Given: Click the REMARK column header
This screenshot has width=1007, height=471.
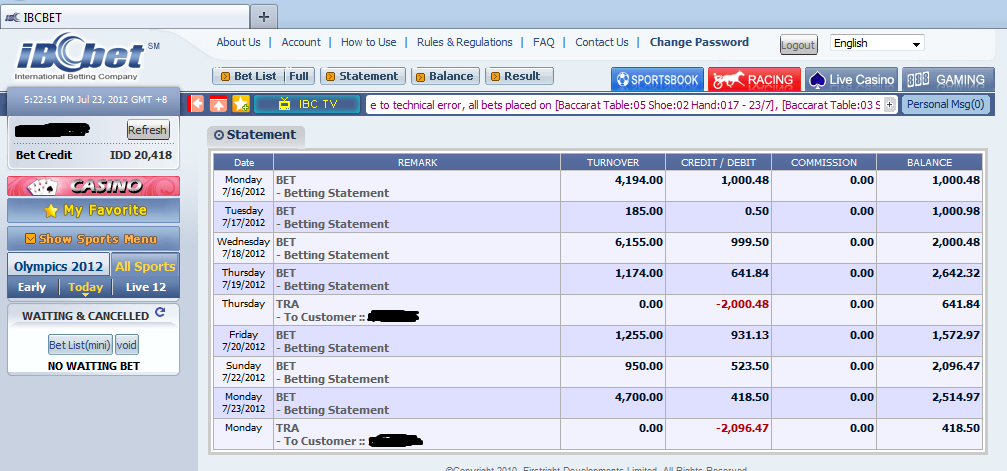Looking at the screenshot, I should (417, 163).
